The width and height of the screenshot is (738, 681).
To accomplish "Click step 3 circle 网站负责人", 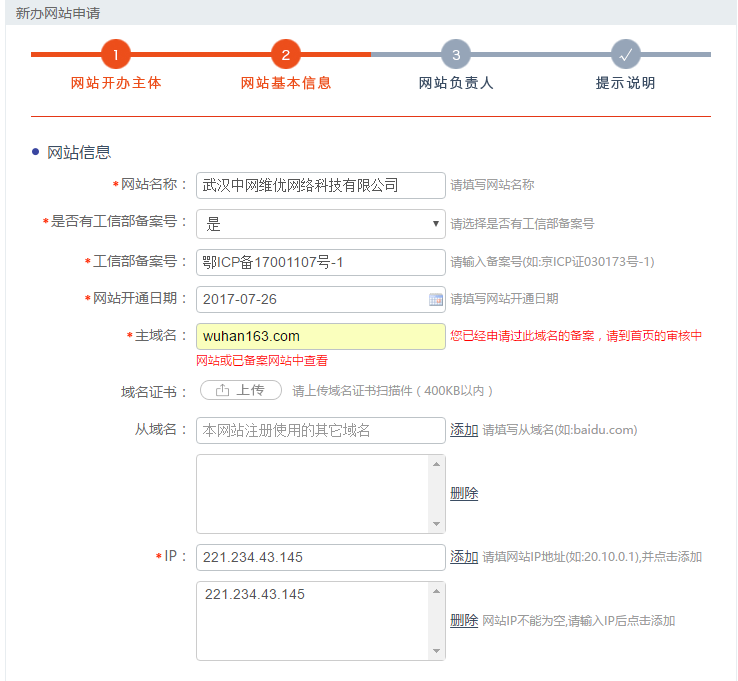I will (456, 55).
